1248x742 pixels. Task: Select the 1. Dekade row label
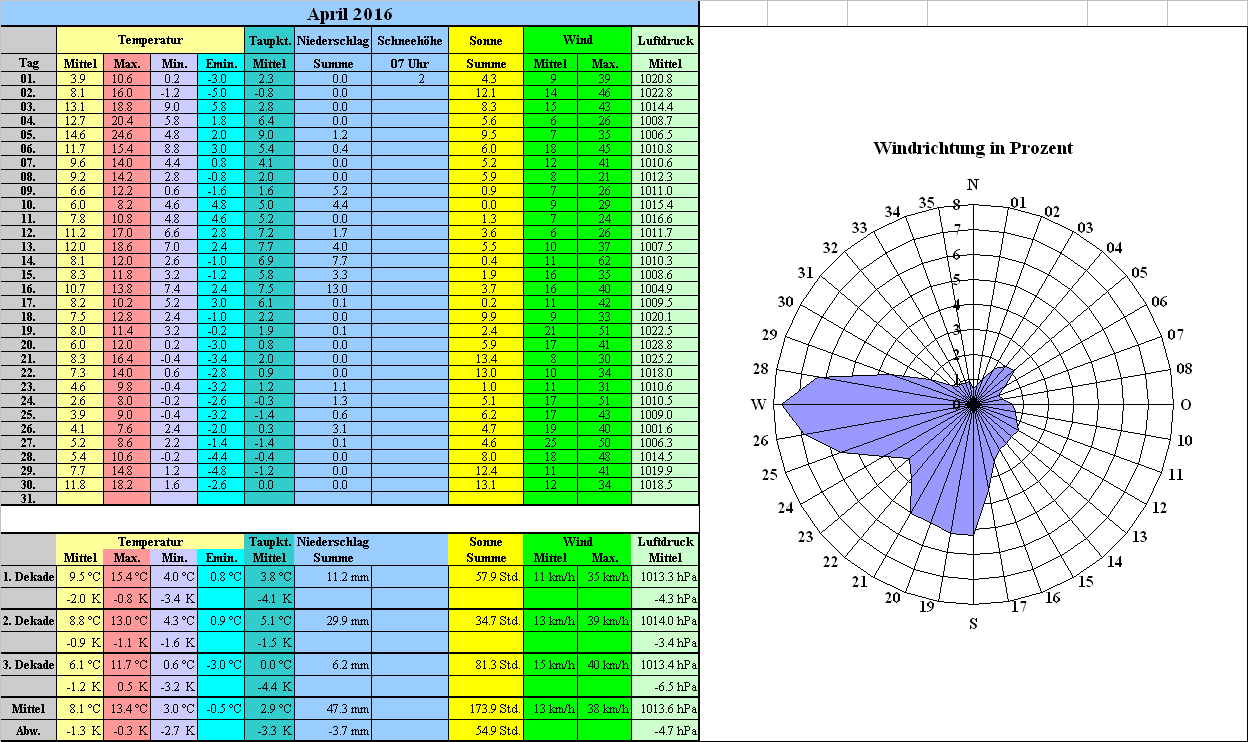(x=29, y=576)
